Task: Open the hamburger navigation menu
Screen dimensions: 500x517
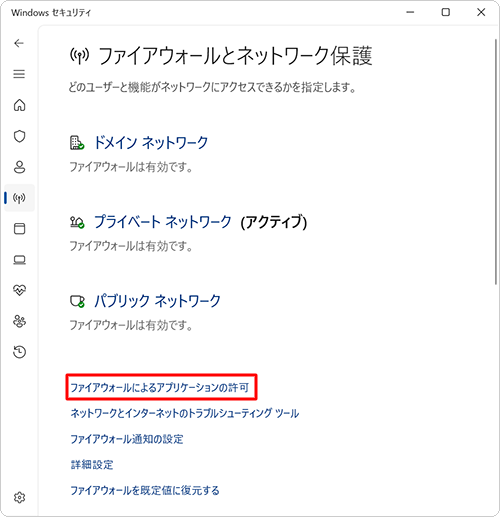Action: coord(19,74)
